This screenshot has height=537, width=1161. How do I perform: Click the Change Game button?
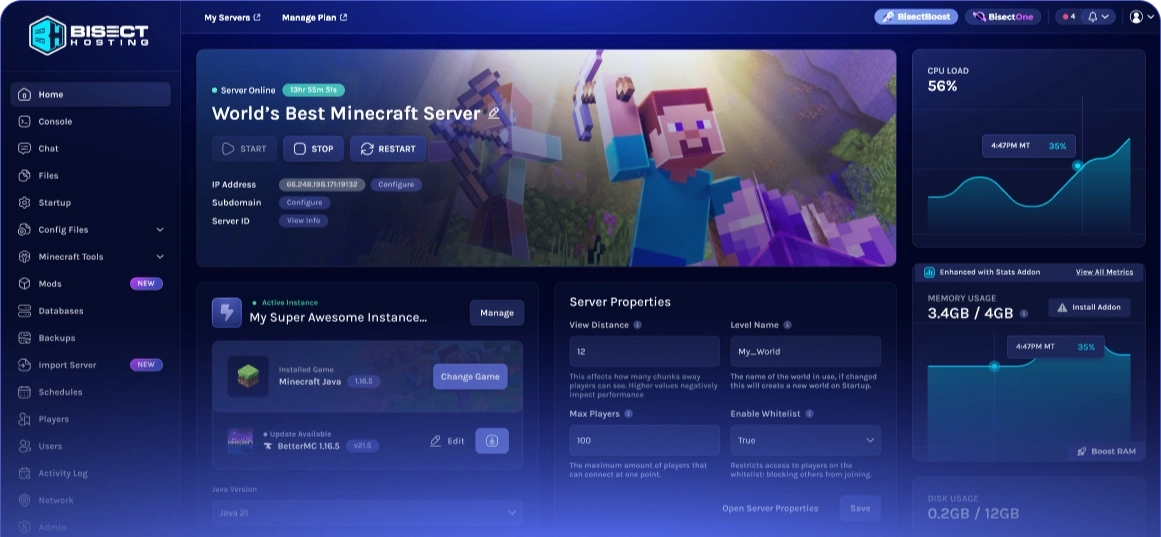click(x=470, y=376)
